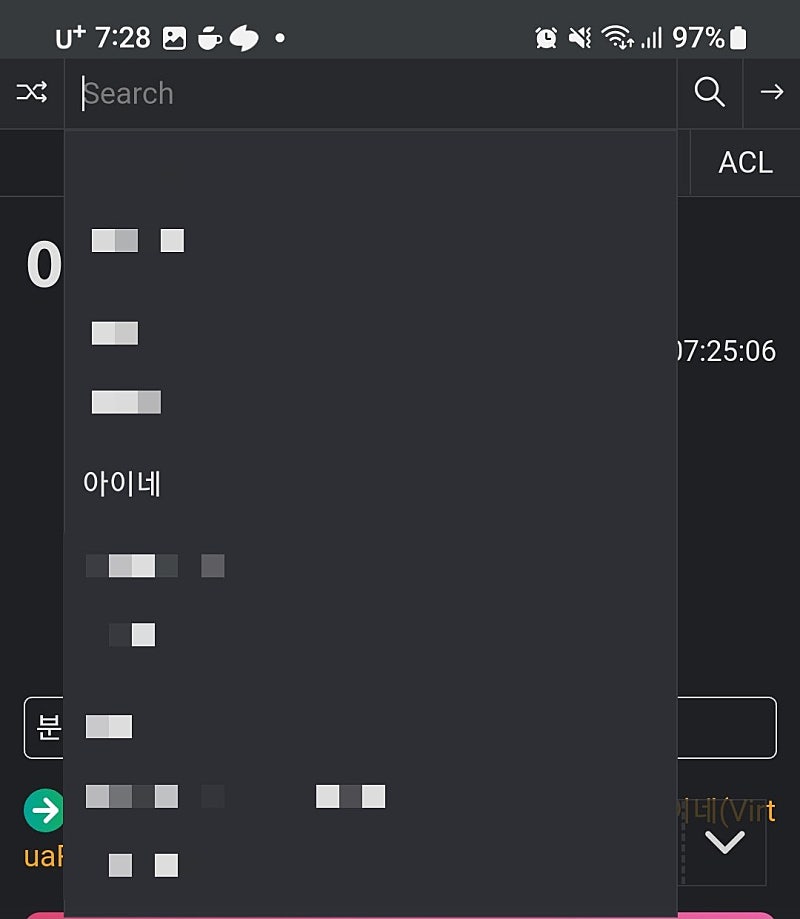Click the outlined box starting with 분
Screen dimensions: 800x919
pyautogui.click(x=44, y=727)
